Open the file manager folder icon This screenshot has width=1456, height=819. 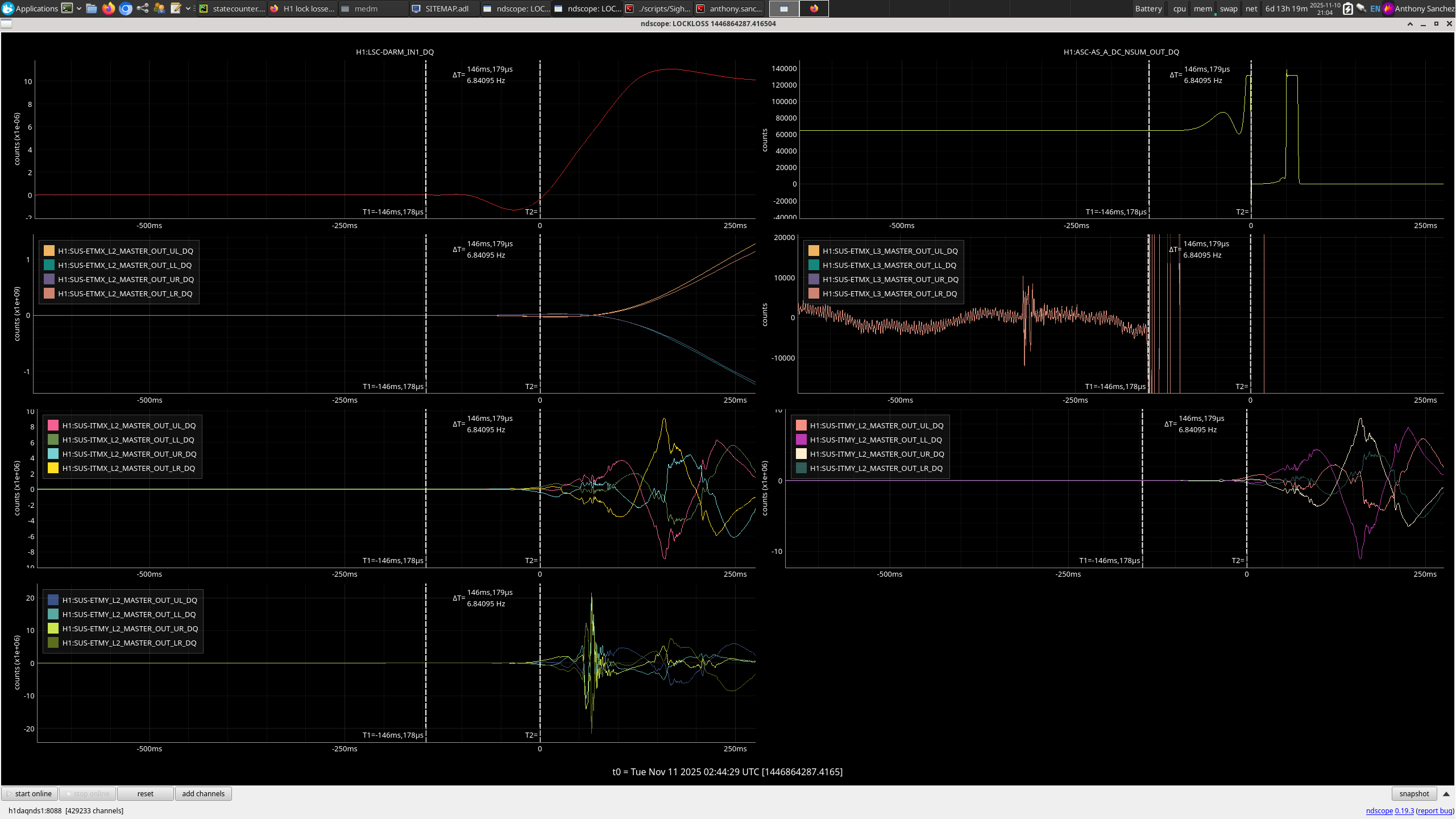[x=91, y=9]
